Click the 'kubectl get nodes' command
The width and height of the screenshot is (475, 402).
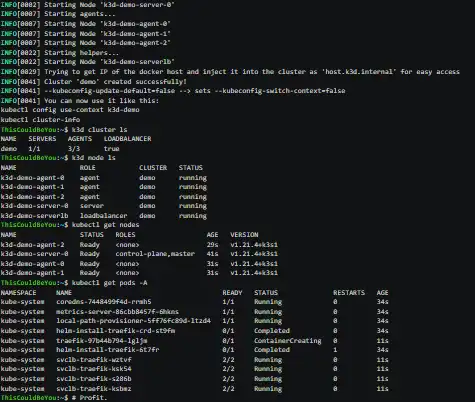tap(106, 225)
